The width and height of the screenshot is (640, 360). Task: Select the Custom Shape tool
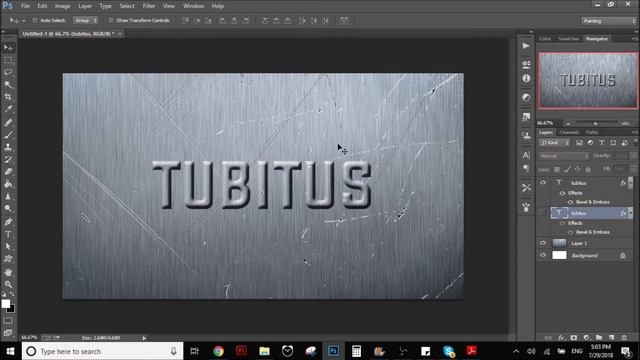click(x=8, y=259)
